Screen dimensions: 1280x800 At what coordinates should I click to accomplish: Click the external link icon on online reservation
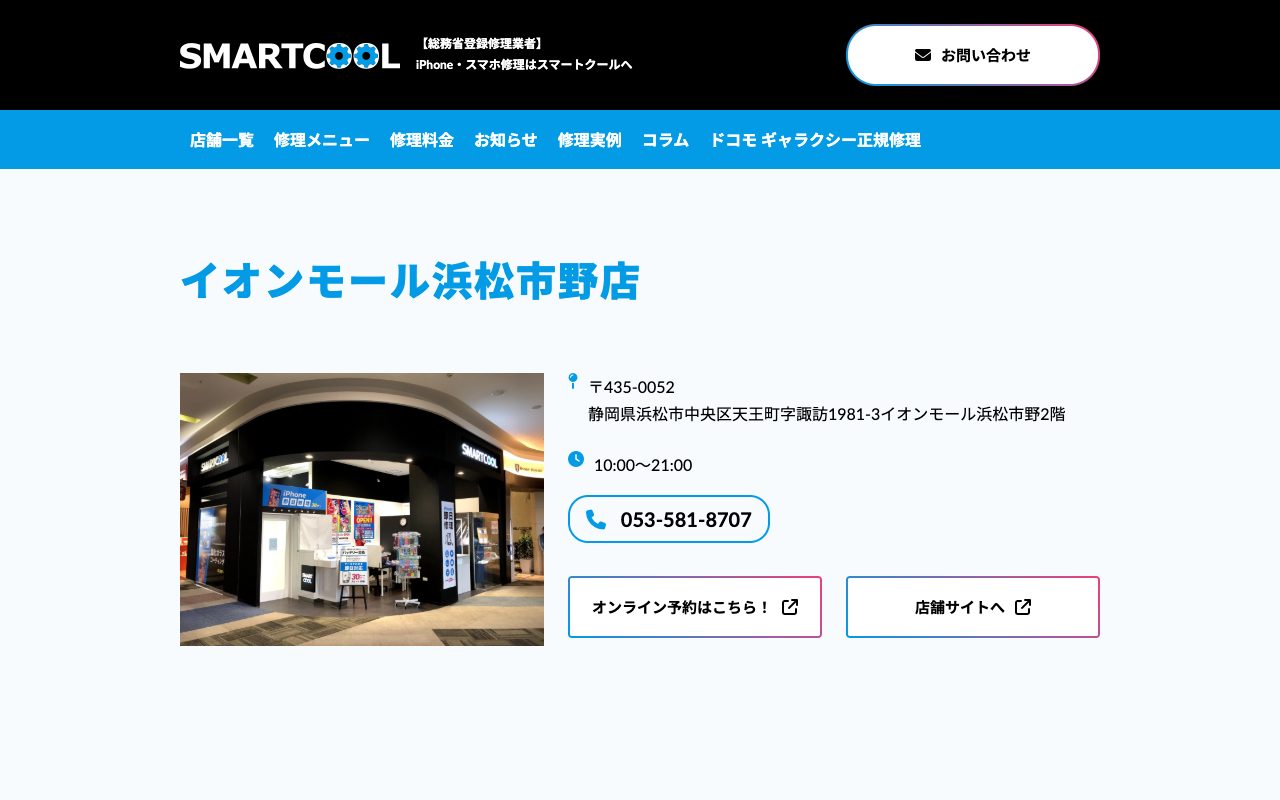click(790, 607)
